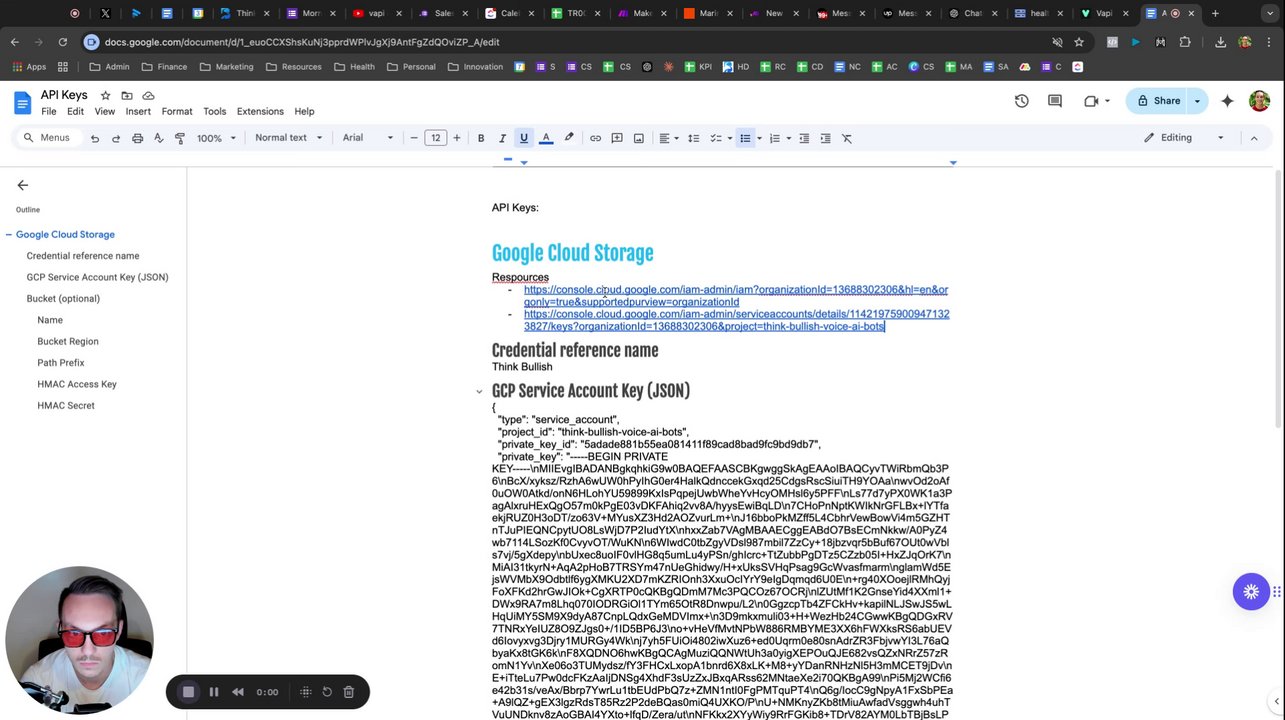Open the Extensions menu
The height and width of the screenshot is (720, 1285).
coord(260,111)
